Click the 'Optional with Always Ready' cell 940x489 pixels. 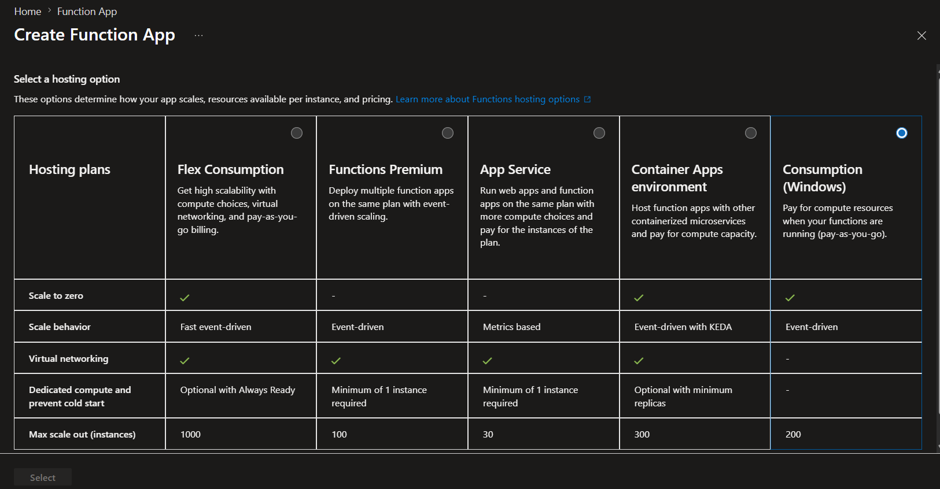241,396
